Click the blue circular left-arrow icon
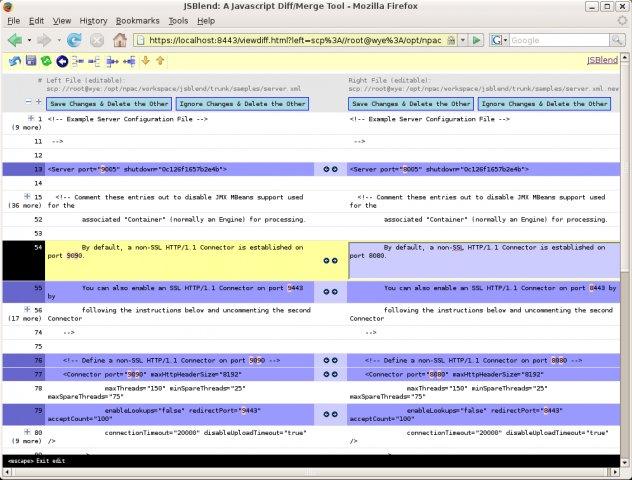 [x=61, y=61]
